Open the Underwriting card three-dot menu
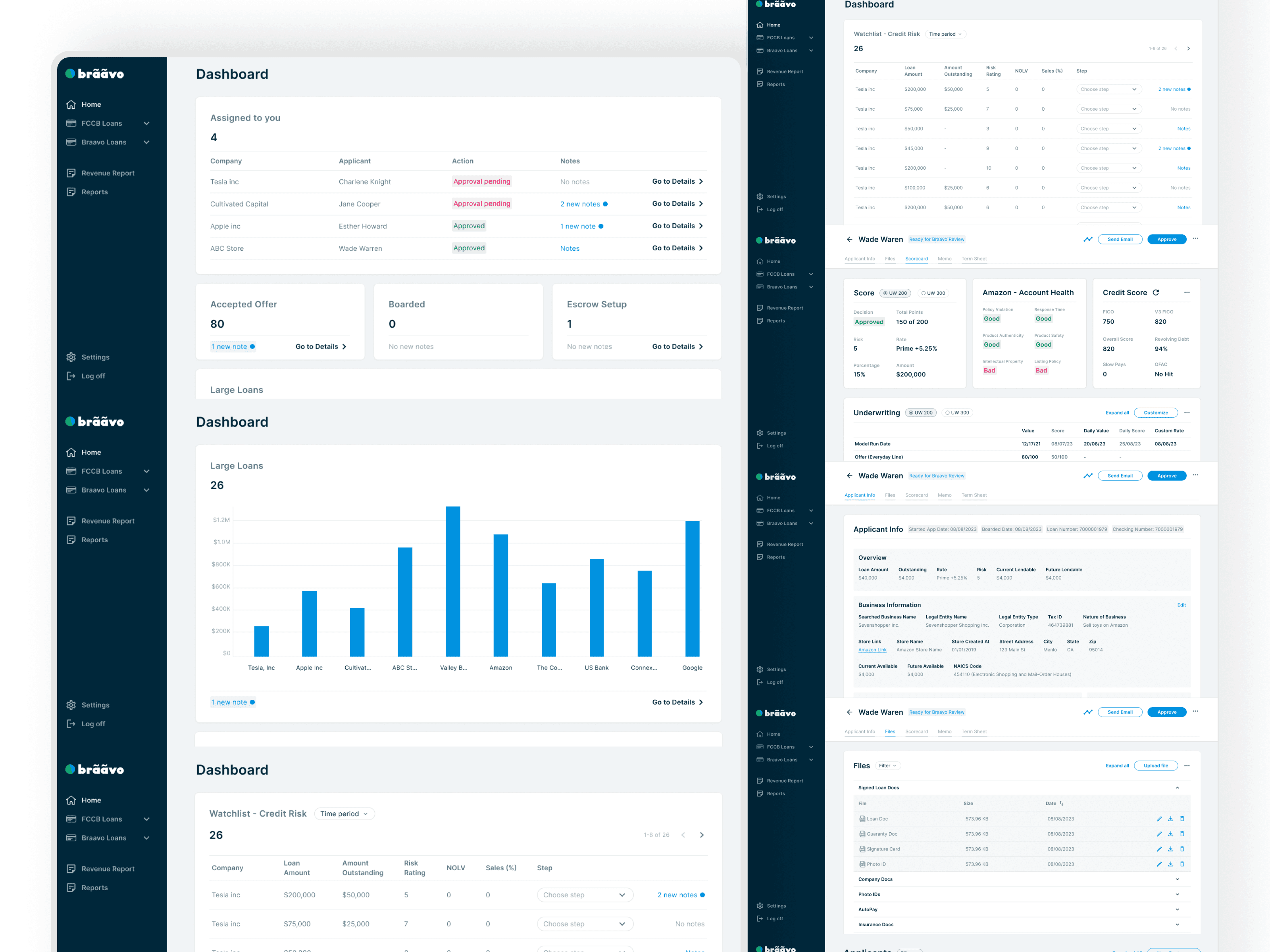Image resolution: width=1270 pixels, height=952 pixels. (x=1187, y=413)
